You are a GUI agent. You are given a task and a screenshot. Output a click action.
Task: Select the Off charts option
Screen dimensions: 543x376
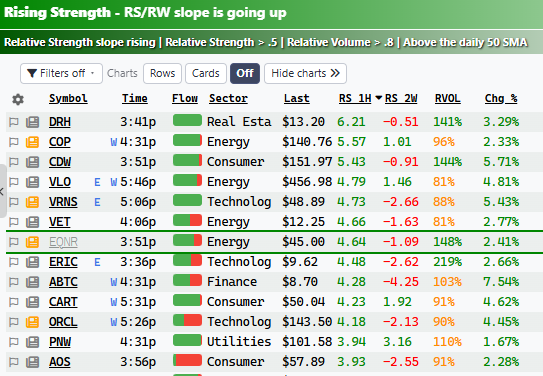[245, 73]
